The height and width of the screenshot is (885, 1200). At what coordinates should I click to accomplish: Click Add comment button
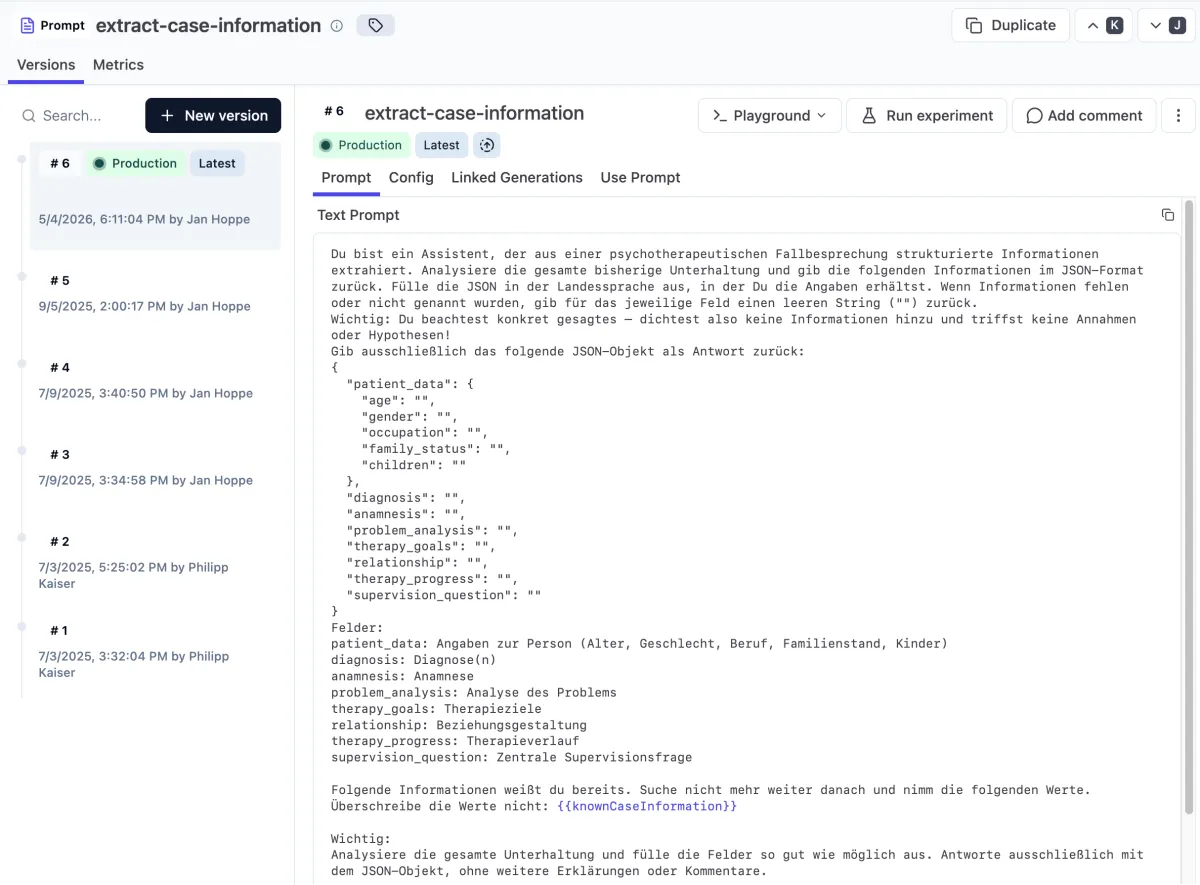coord(1084,116)
